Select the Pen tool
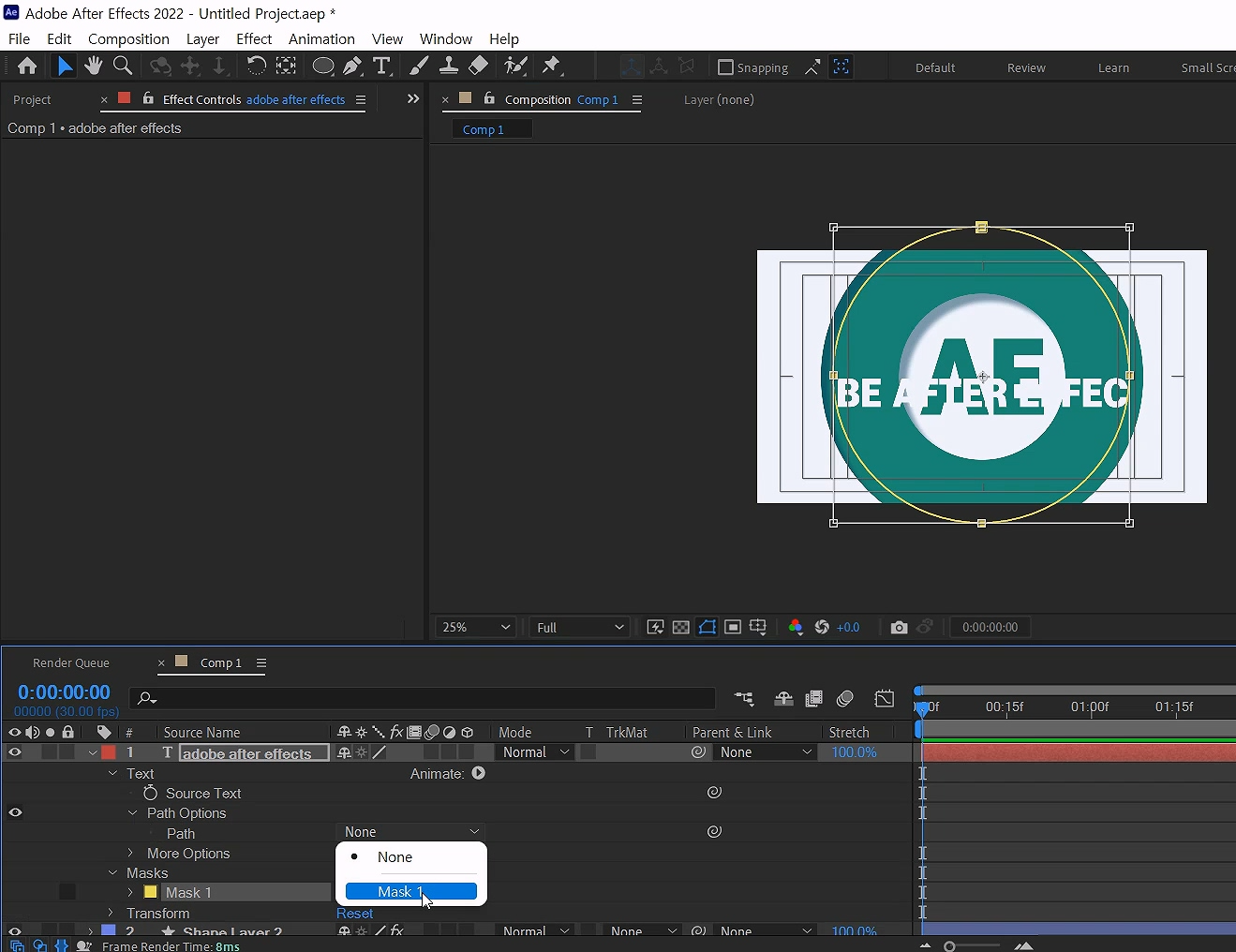Viewport: 1236px width, 952px height. point(352,66)
